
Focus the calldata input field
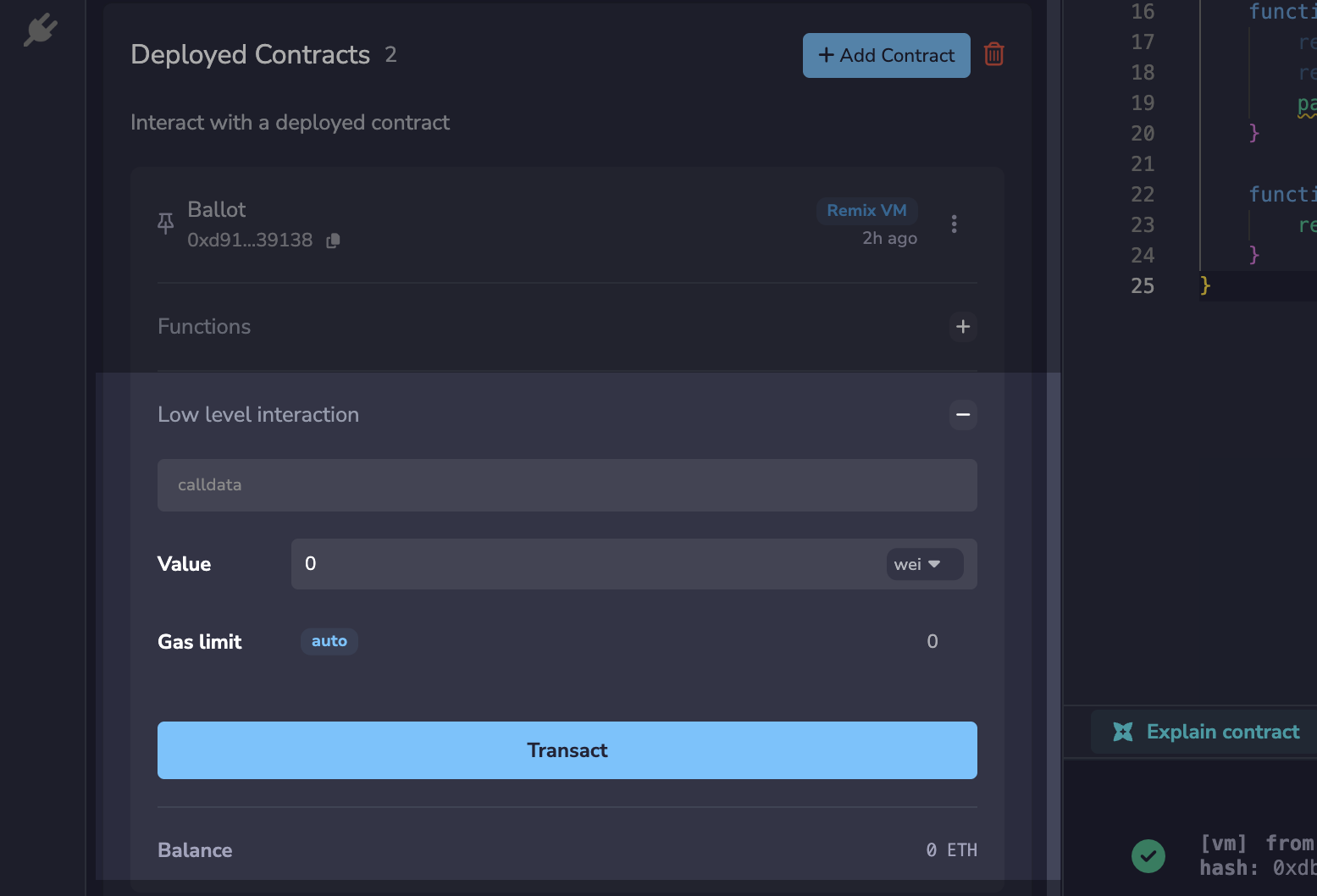click(567, 485)
